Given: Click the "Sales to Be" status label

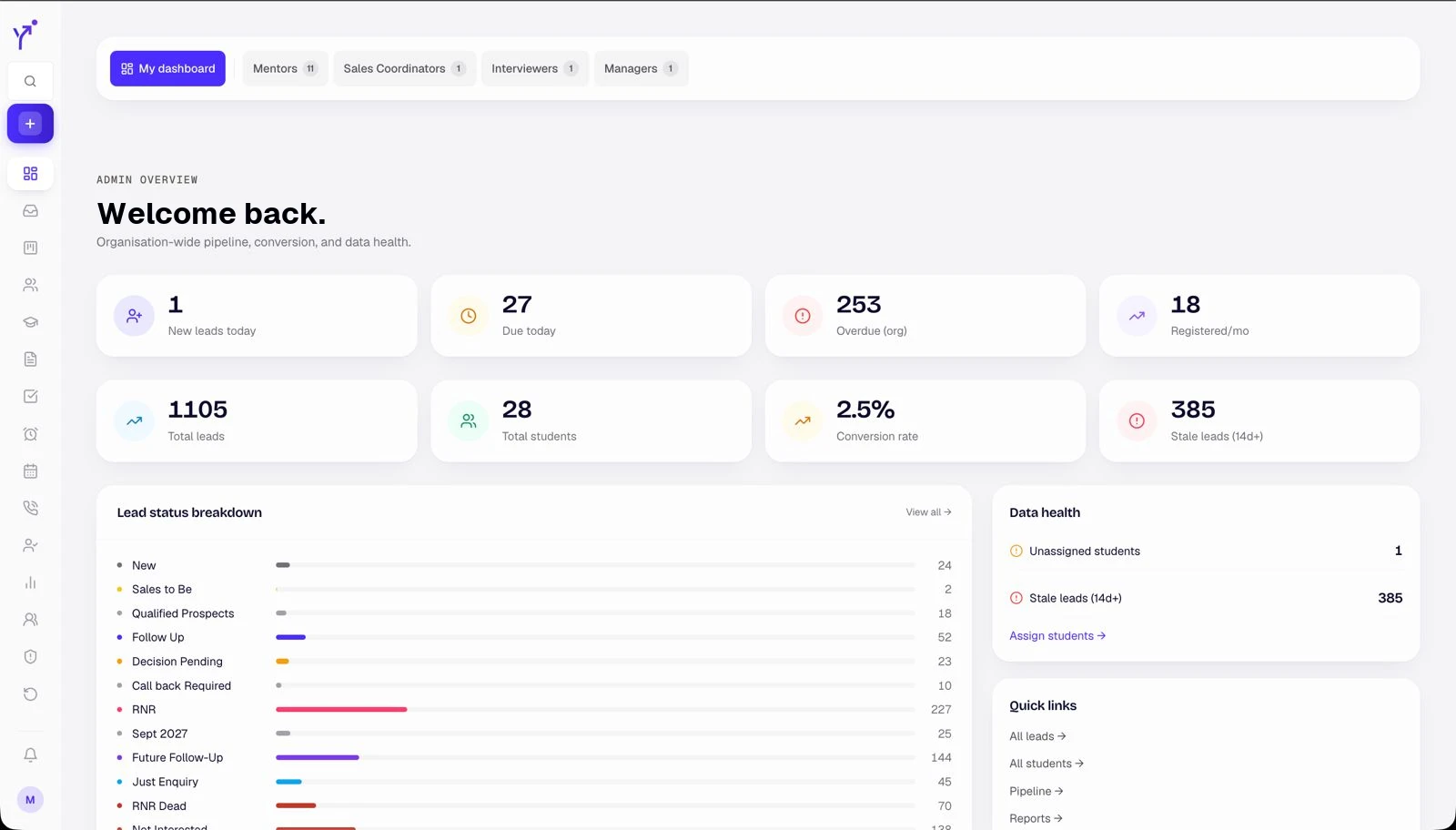Looking at the screenshot, I should click(x=162, y=590).
